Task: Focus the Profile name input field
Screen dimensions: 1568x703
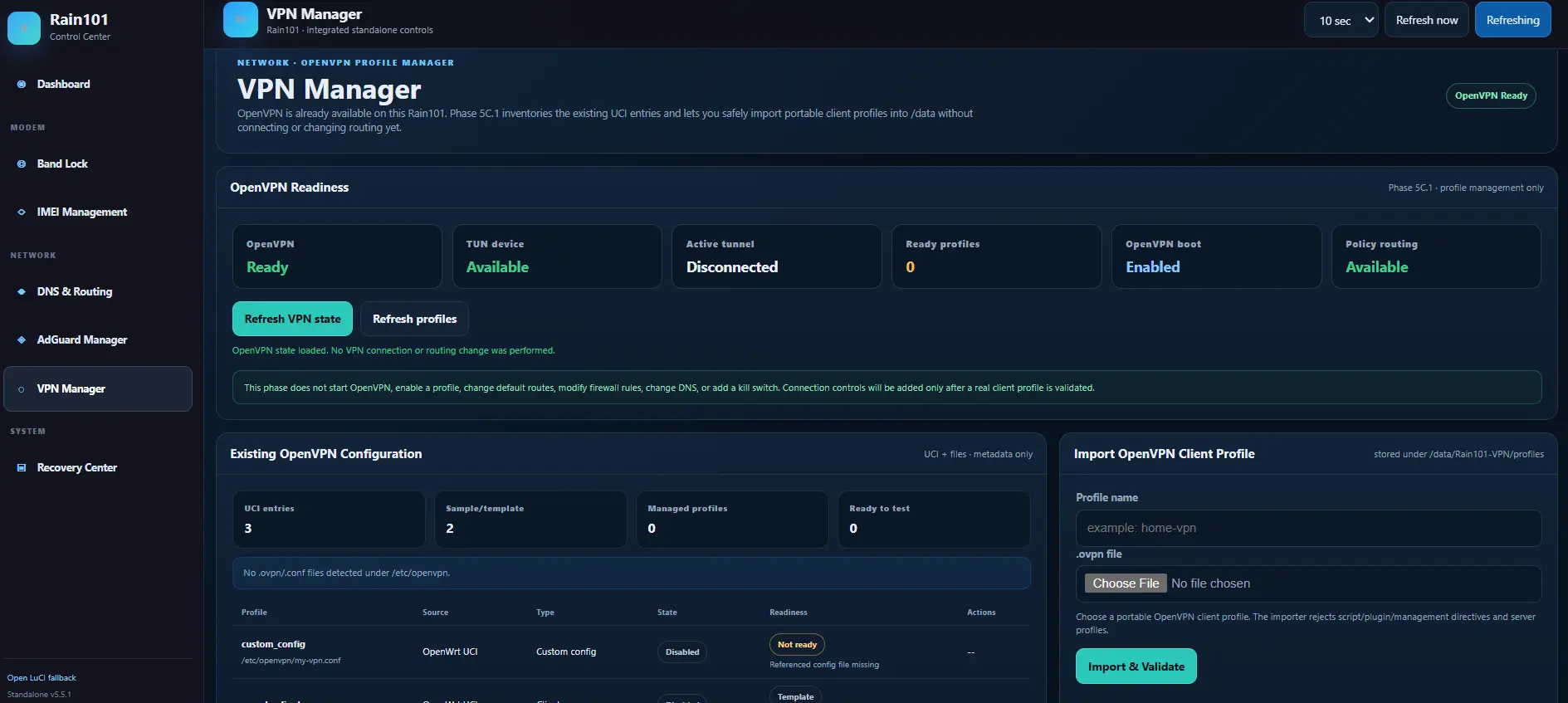Action: [x=1308, y=528]
